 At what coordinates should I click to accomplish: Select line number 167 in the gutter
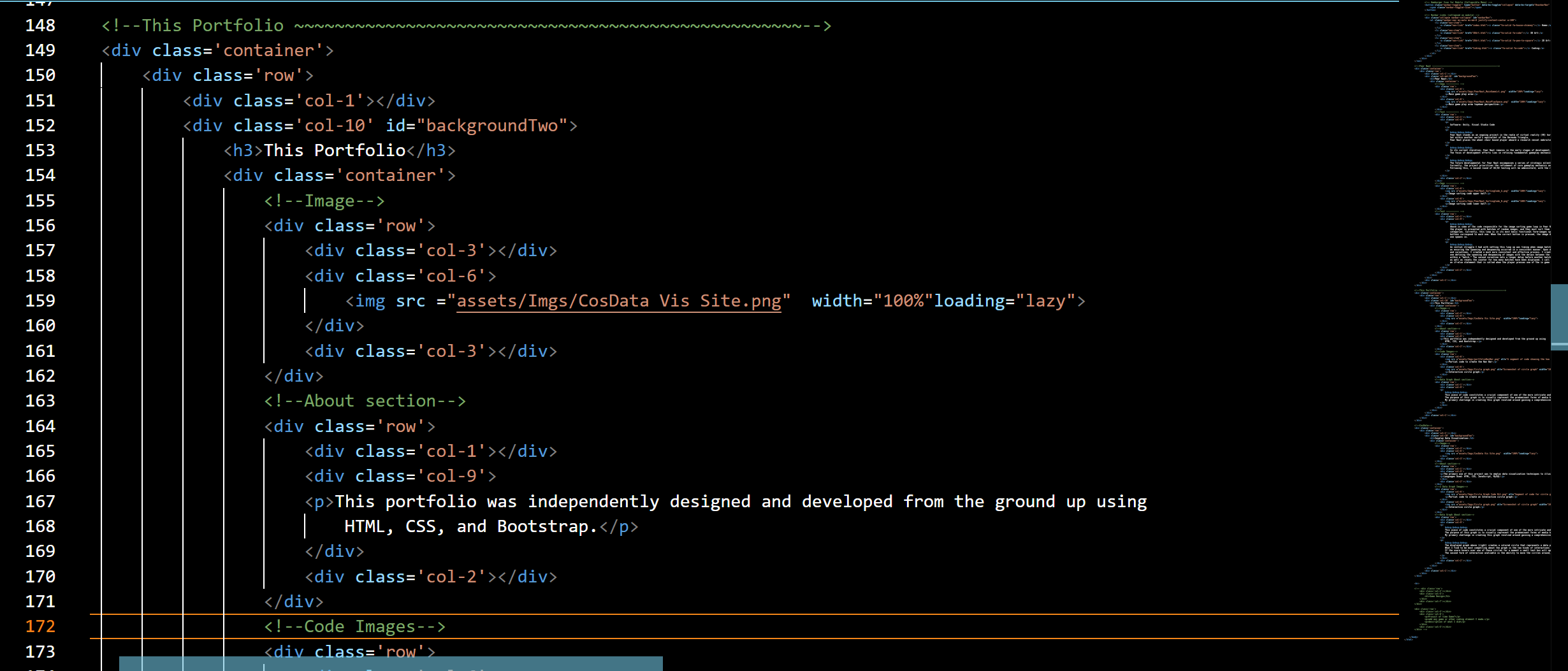40,501
